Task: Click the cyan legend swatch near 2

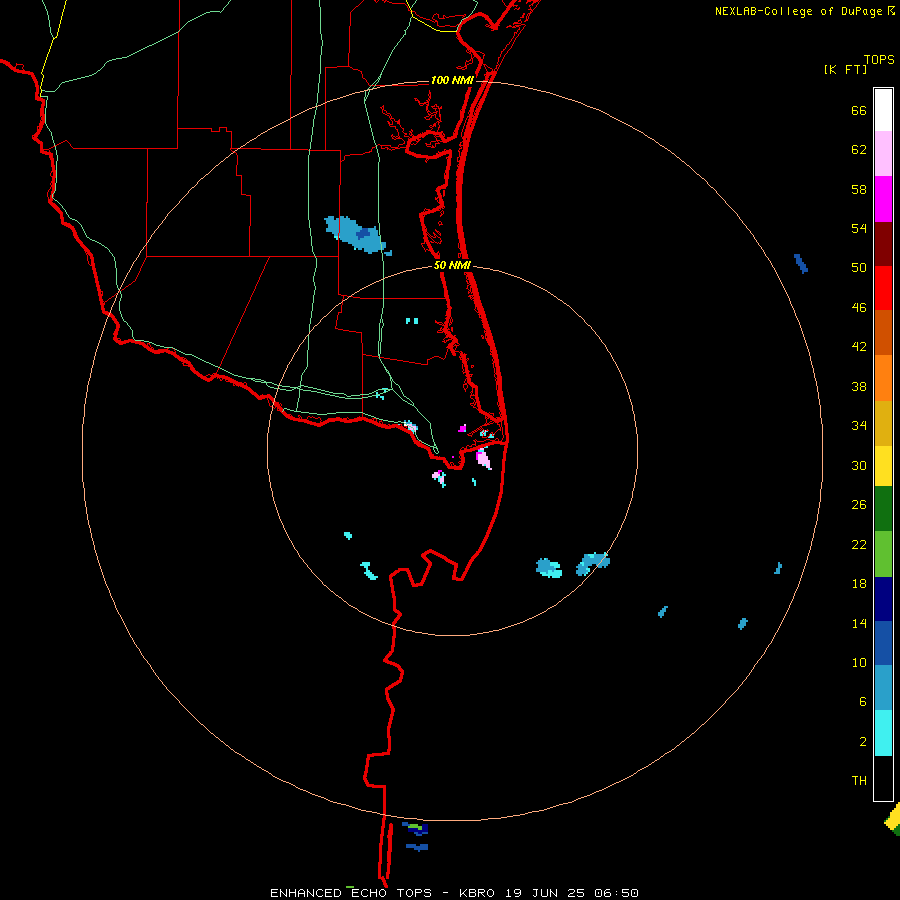Action: click(883, 733)
